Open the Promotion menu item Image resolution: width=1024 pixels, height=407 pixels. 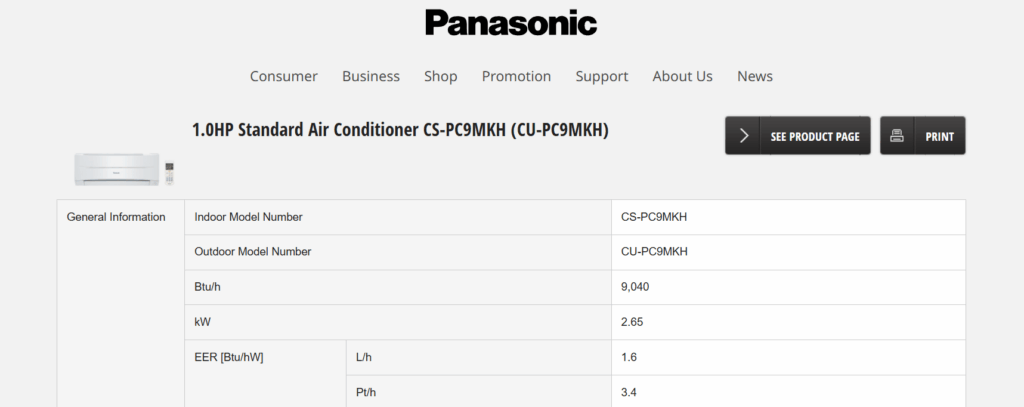(516, 76)
